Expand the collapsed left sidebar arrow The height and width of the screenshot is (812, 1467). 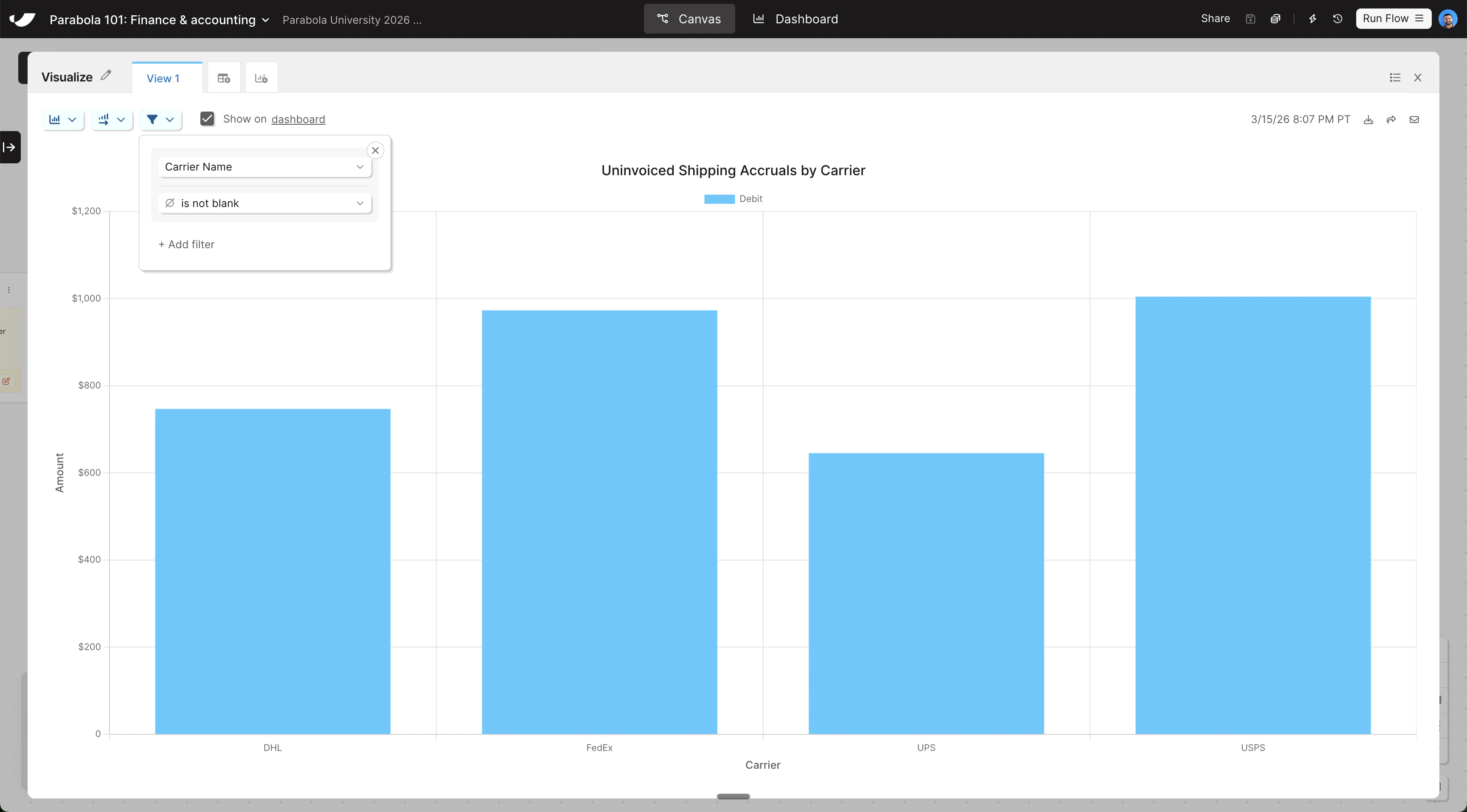tap(10, 147)
